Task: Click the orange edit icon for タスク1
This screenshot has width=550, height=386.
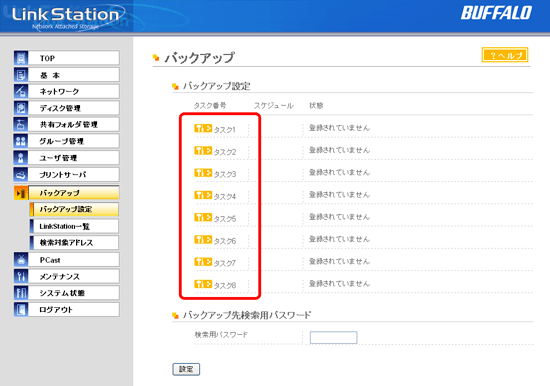Action: pyautogui.click(x=203, y=128)
